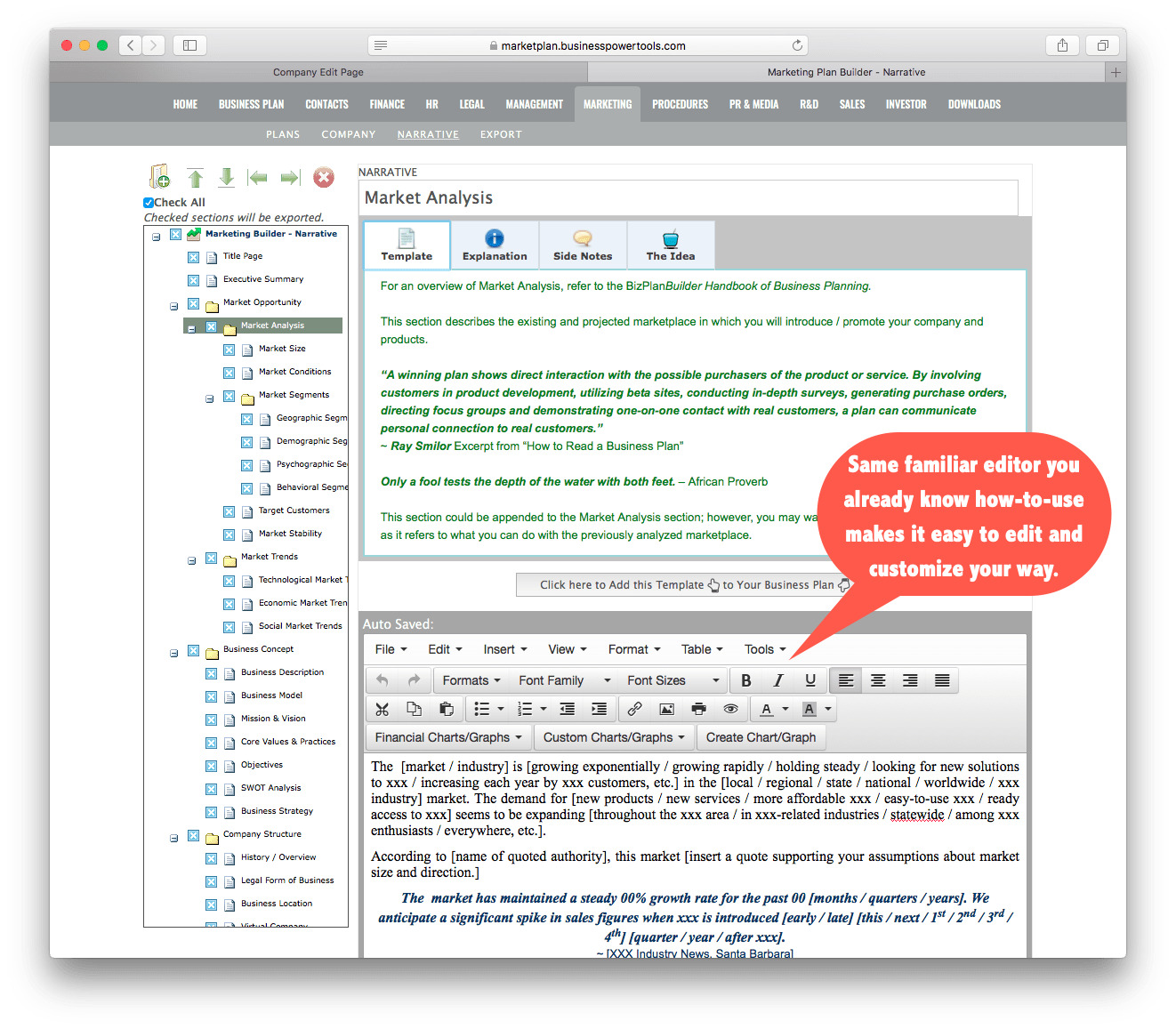Viewport: 1176px width, 1029px height.
Task: Click the print icon in editor toolbar
Action: pos(698,709)
